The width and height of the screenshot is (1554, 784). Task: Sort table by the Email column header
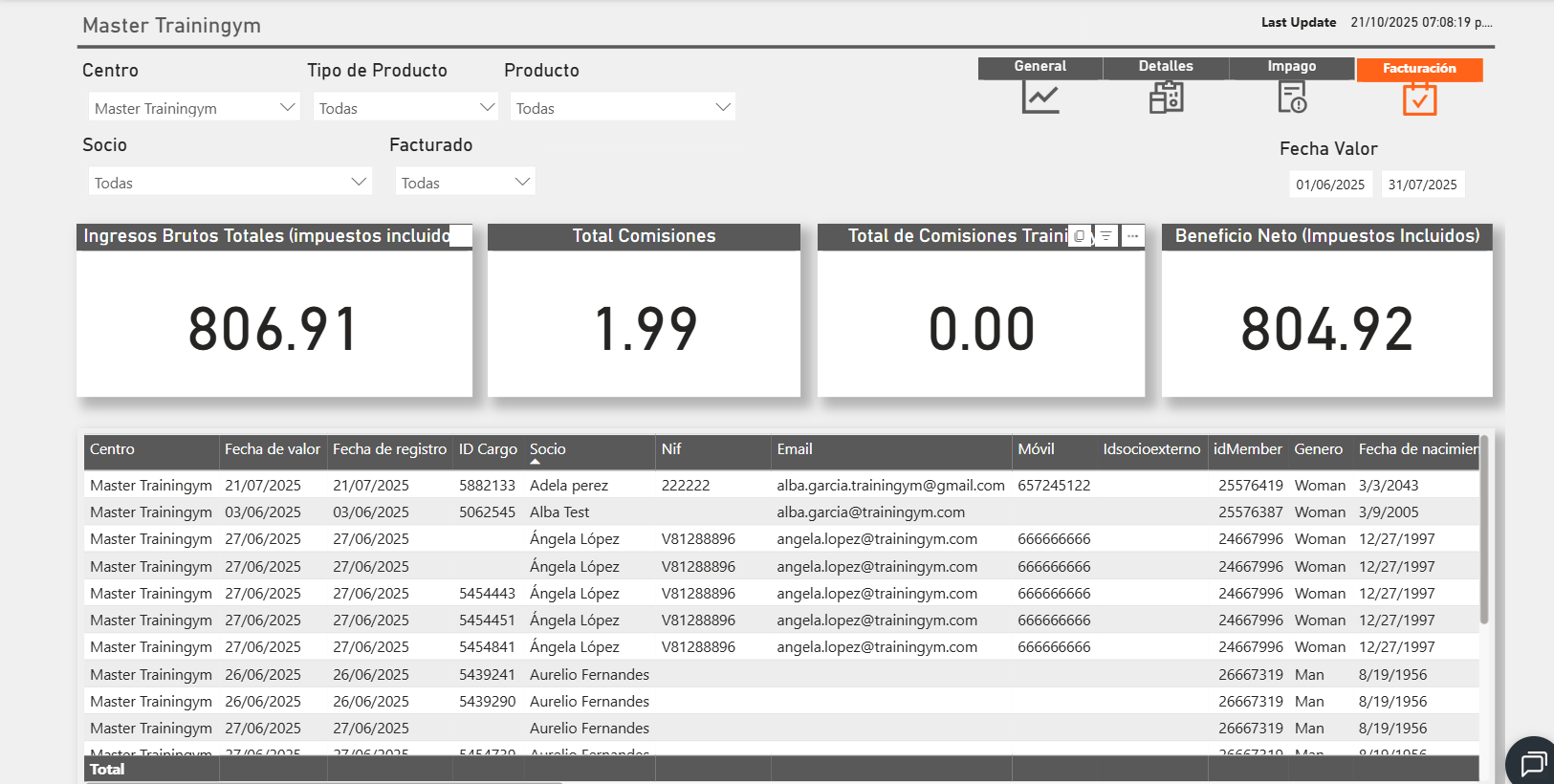coord(795,449)
